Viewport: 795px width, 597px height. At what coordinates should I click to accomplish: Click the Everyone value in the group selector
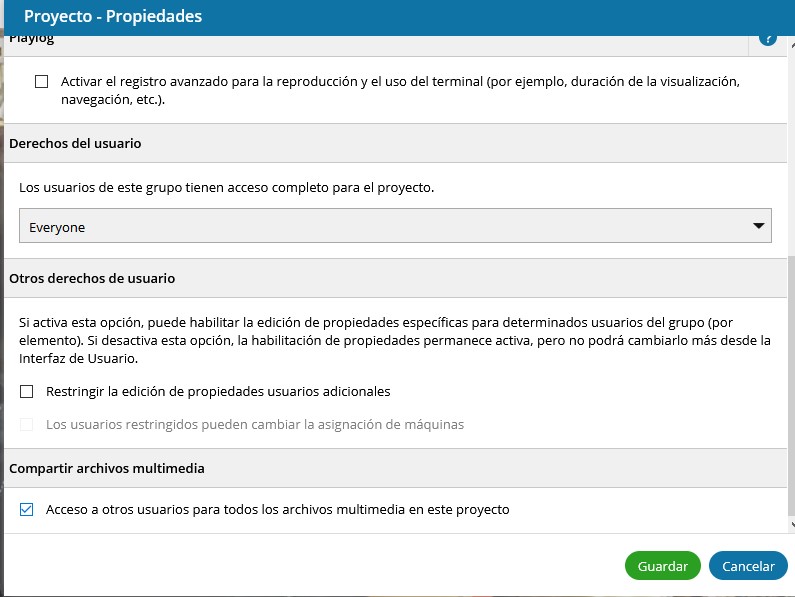[58, 227]
